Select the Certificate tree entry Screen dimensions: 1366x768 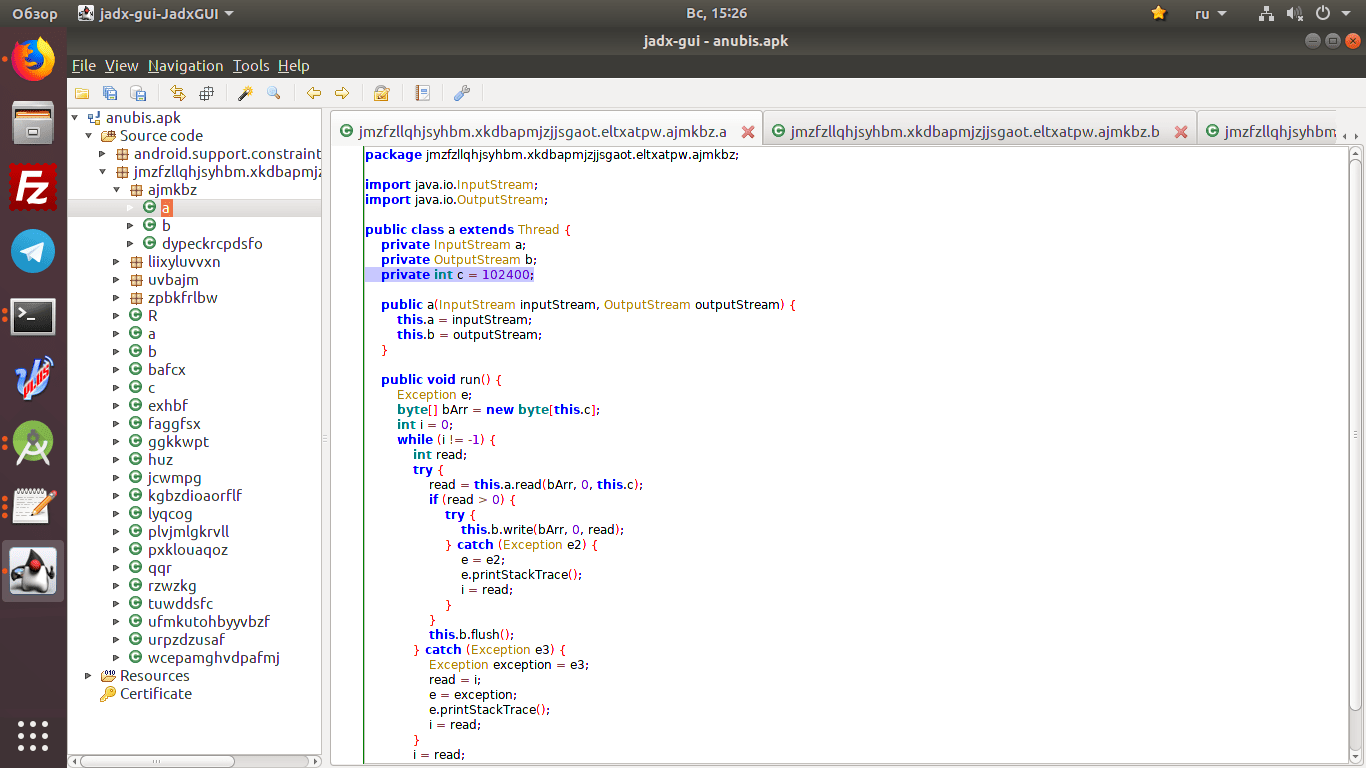click(x=155, y=694)
